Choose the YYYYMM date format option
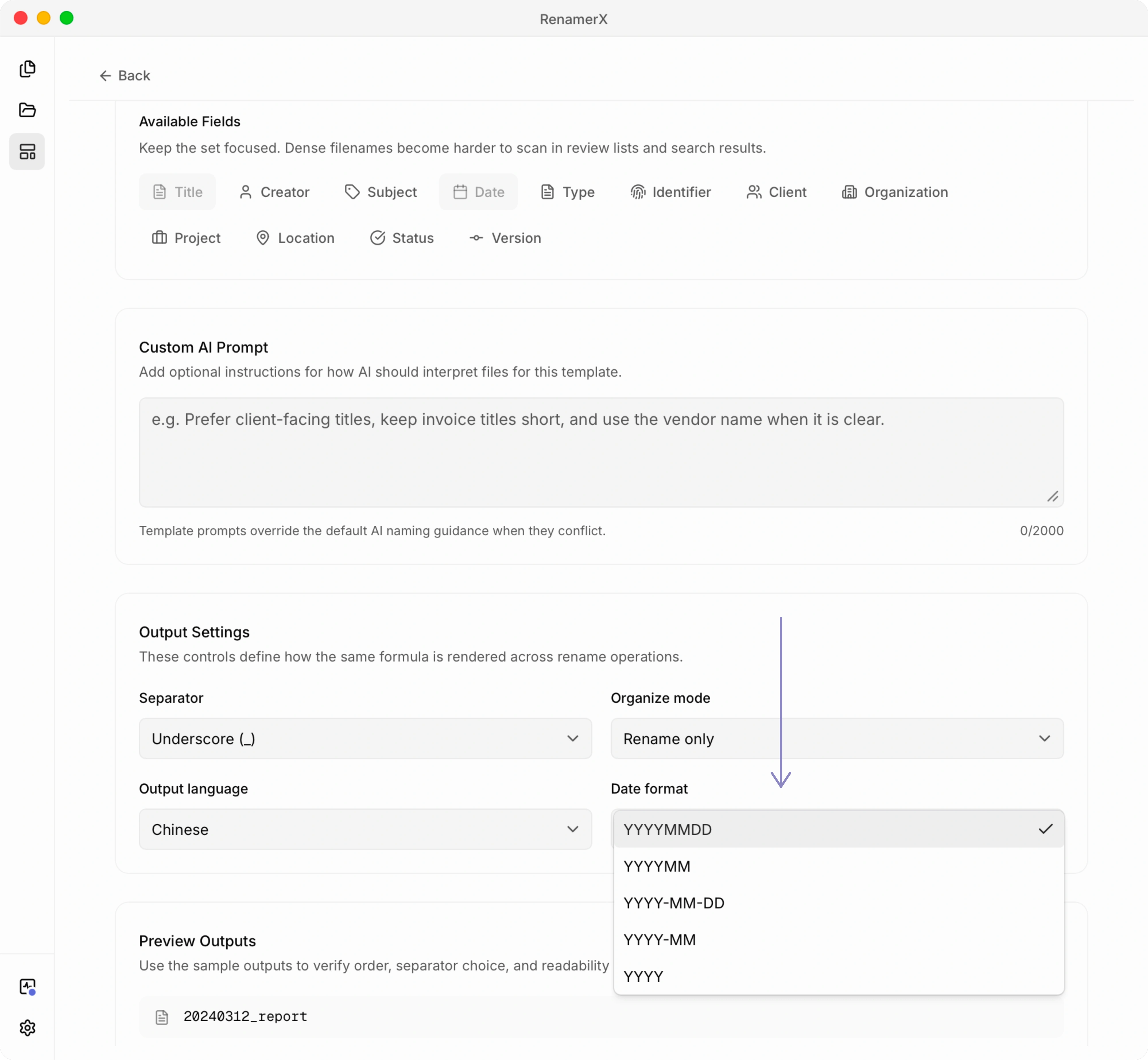This screenshot has height=1060, width=1148. [838, 866]
